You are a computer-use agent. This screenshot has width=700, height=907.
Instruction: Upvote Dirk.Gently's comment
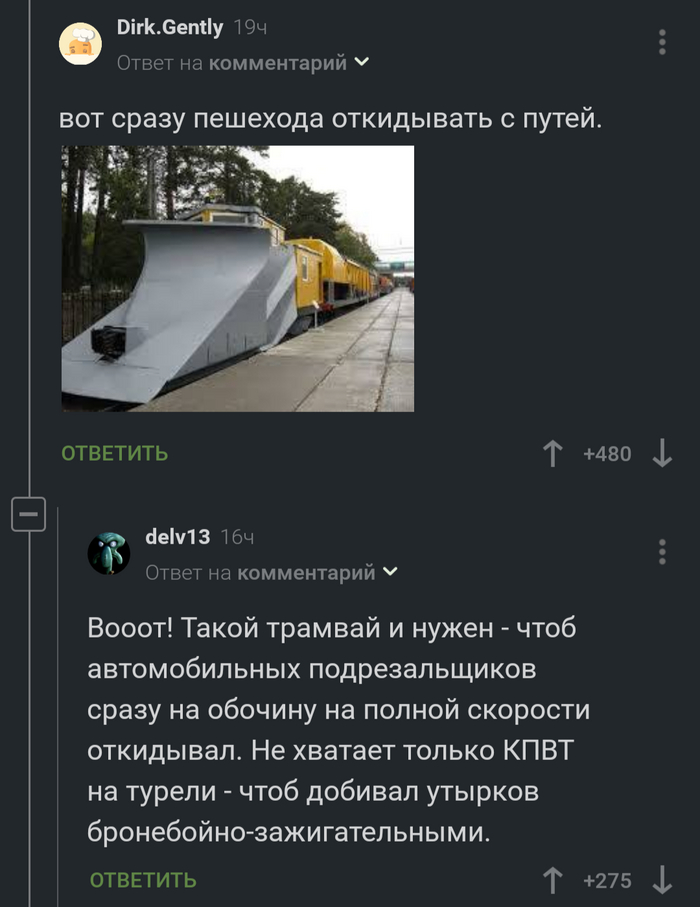pos(552,454)
